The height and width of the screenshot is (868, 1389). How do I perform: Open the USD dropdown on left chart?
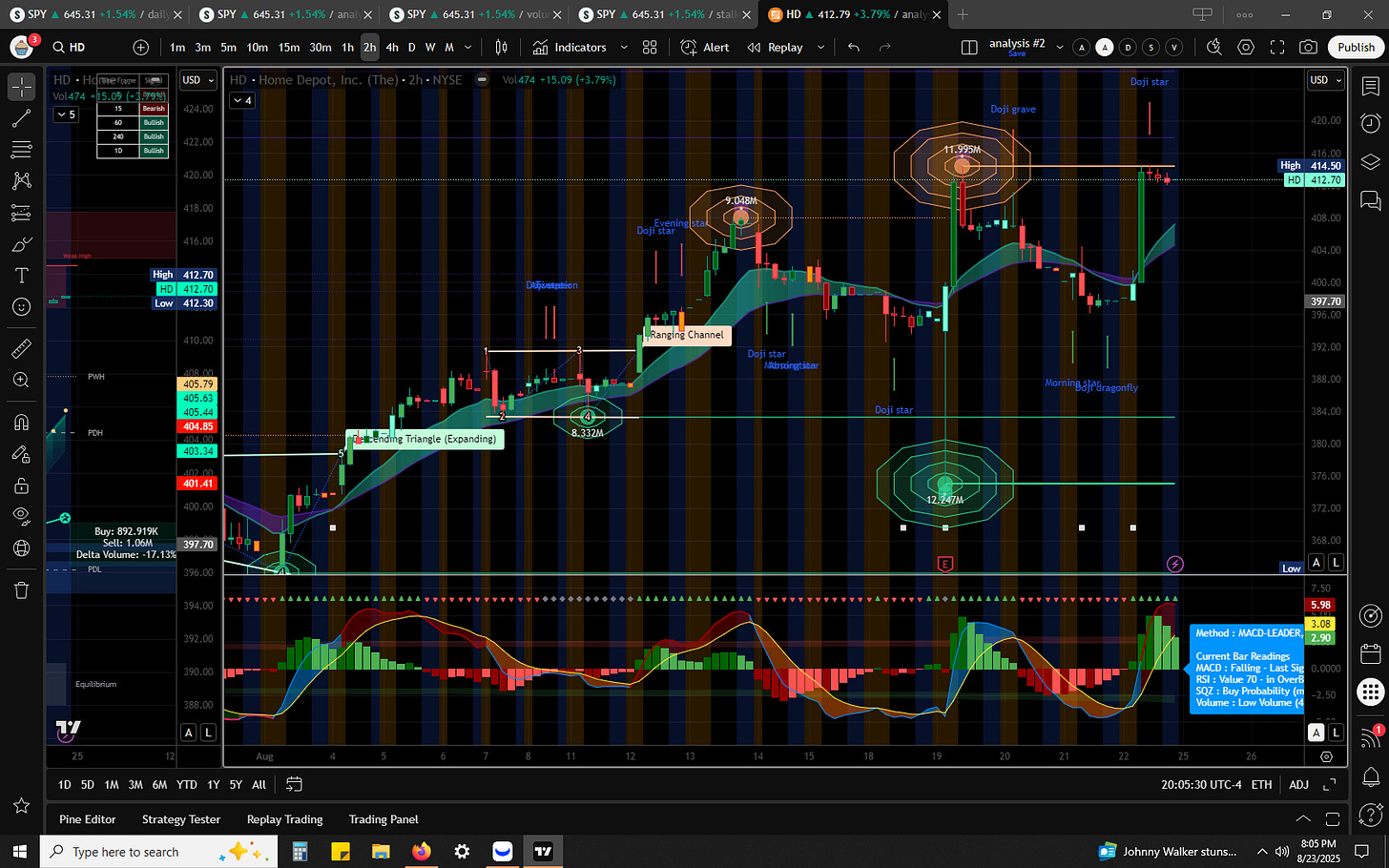click(x=198, y=80)
